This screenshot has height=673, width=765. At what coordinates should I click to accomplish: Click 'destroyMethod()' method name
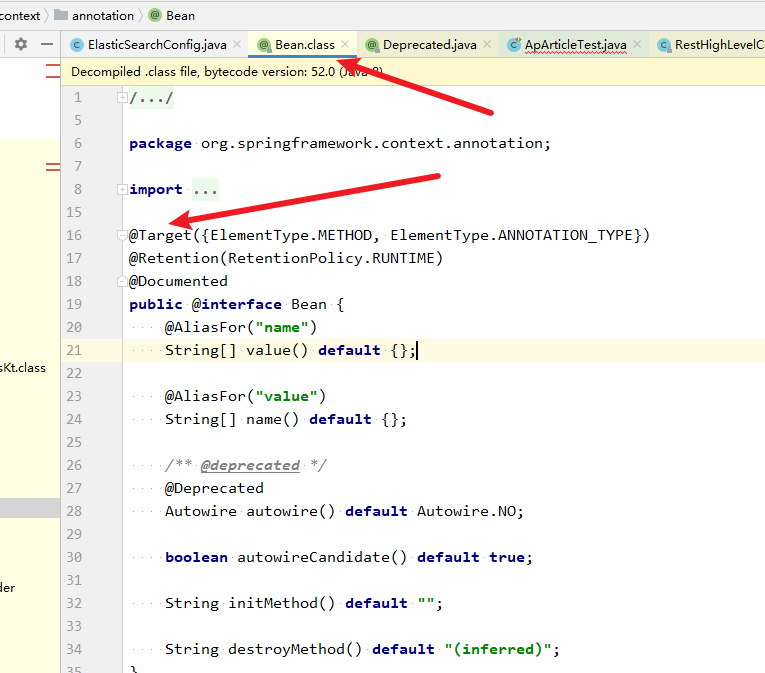[295, 650]
